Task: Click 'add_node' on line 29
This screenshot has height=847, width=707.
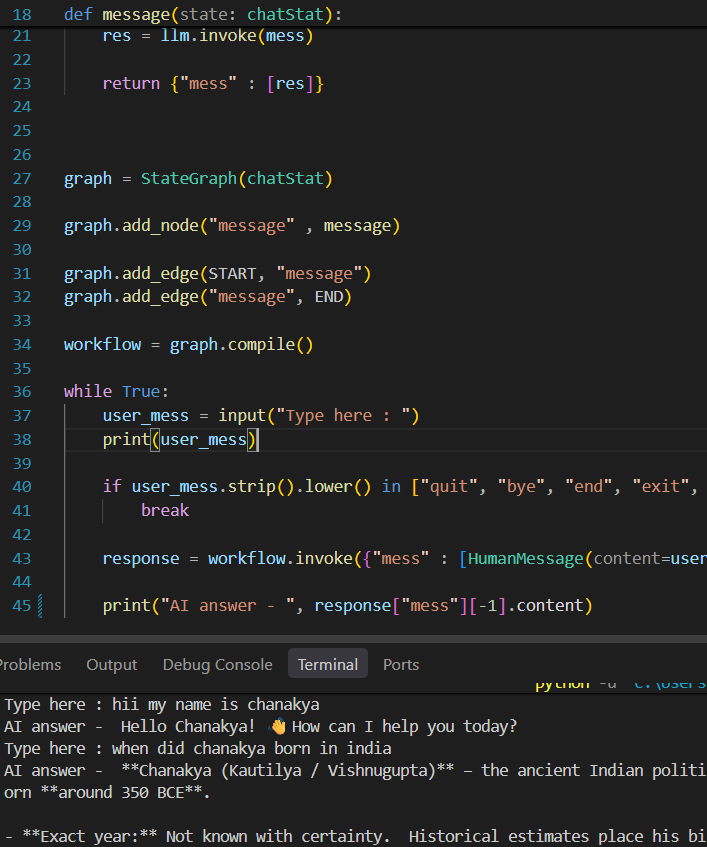Action: [160, 226]
